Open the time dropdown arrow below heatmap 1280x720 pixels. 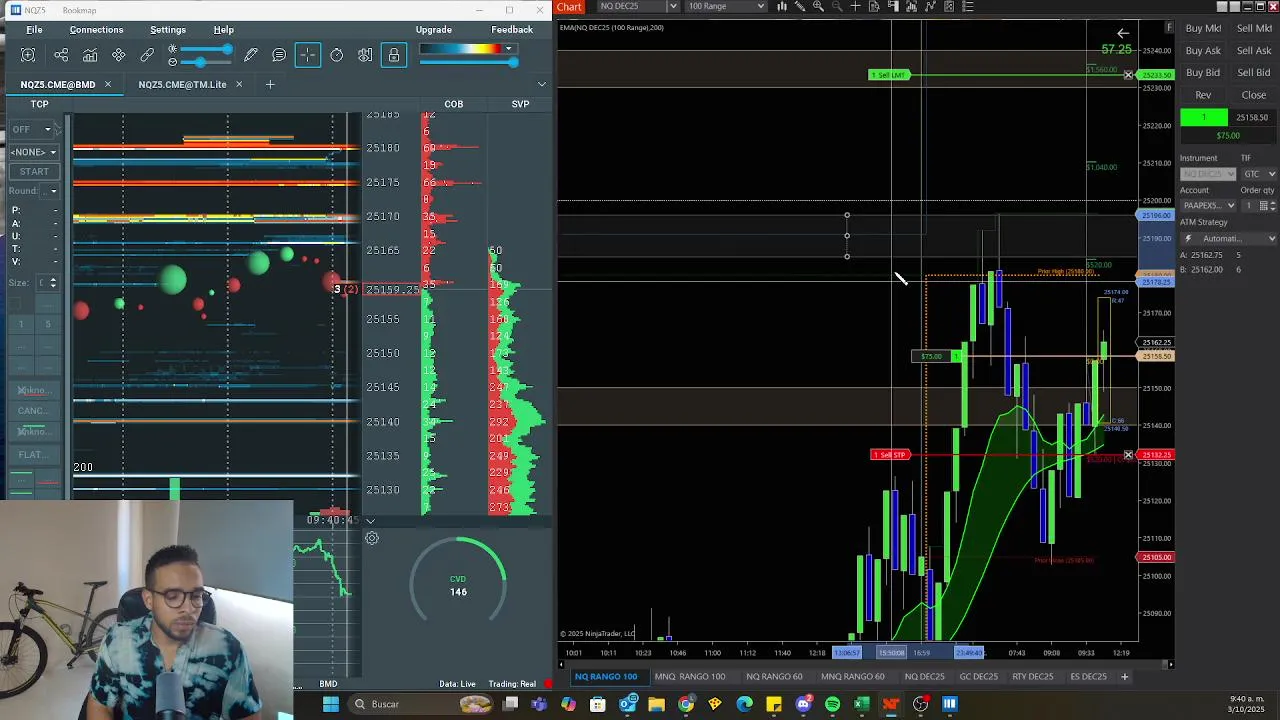pos(370,520)
